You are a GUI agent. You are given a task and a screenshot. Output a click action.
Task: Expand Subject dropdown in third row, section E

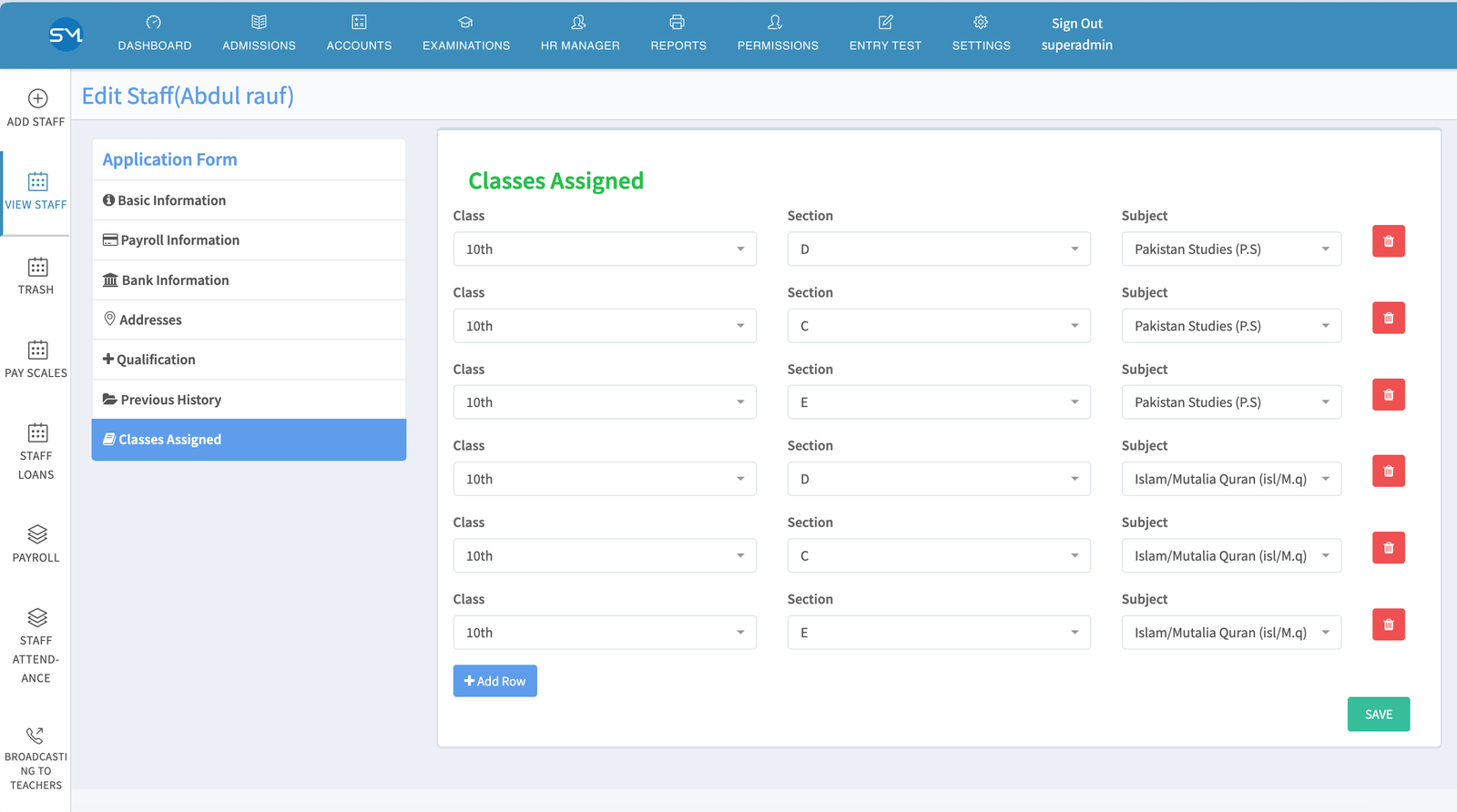pyautogui.click(x=1231, y=402)
